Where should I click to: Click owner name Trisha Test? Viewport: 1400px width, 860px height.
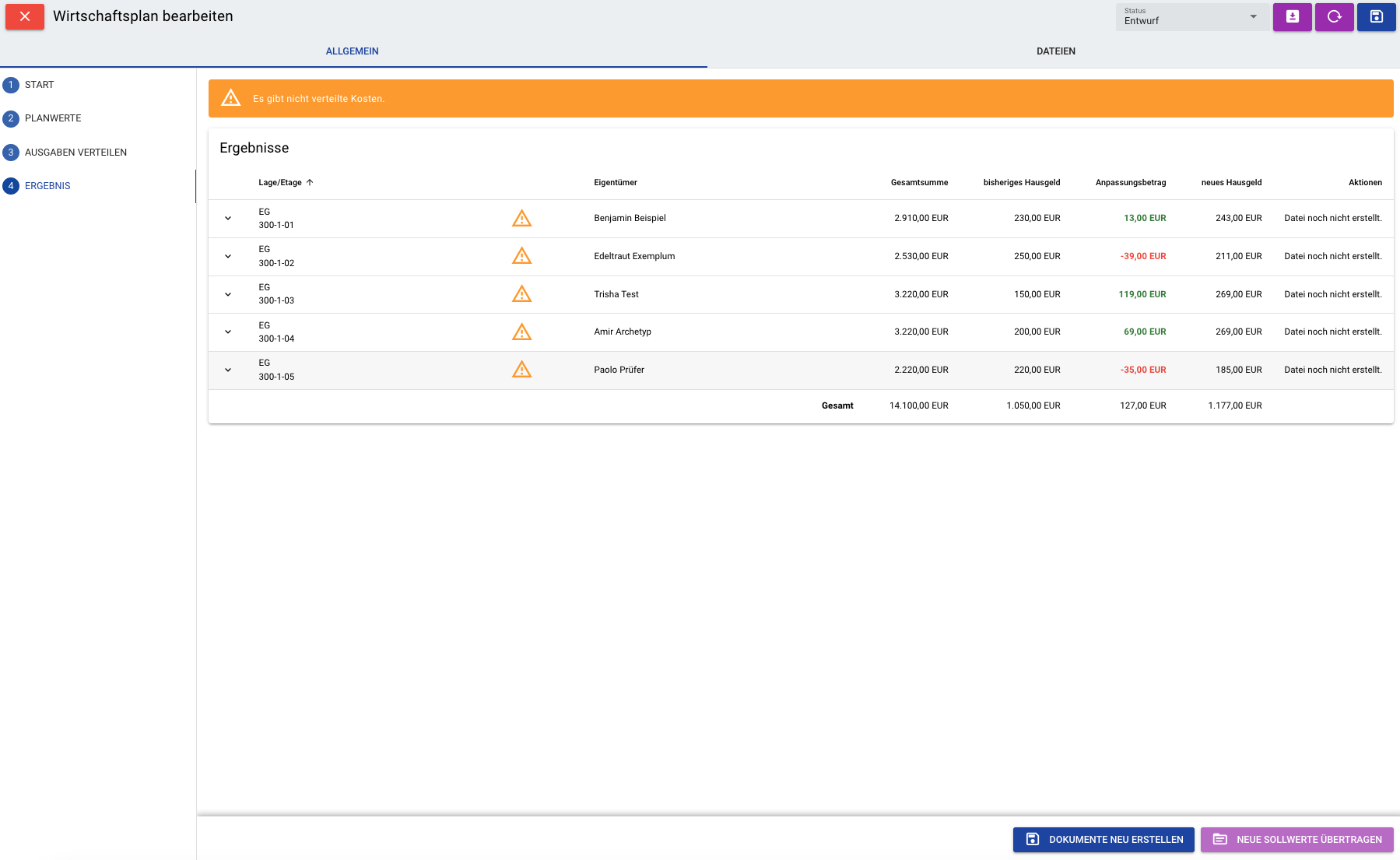(x=616, y=295)
